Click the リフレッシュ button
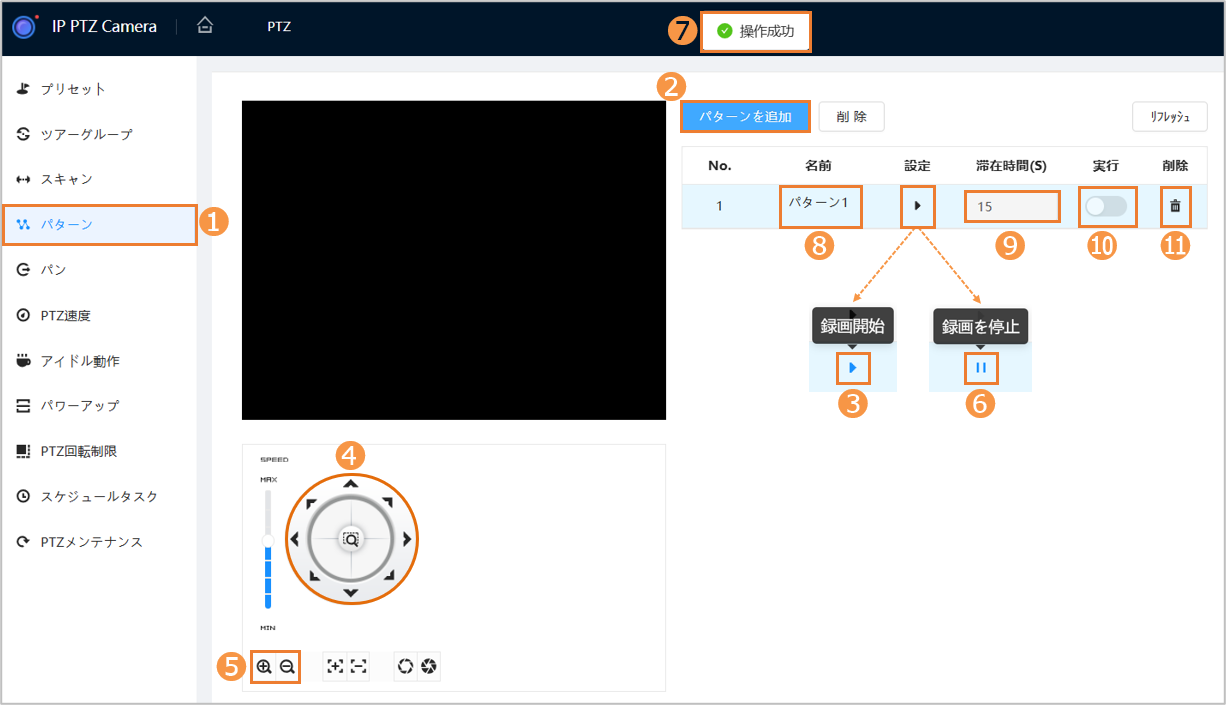Screen dimensions: 1226x710 click(x=1169, y=117)
